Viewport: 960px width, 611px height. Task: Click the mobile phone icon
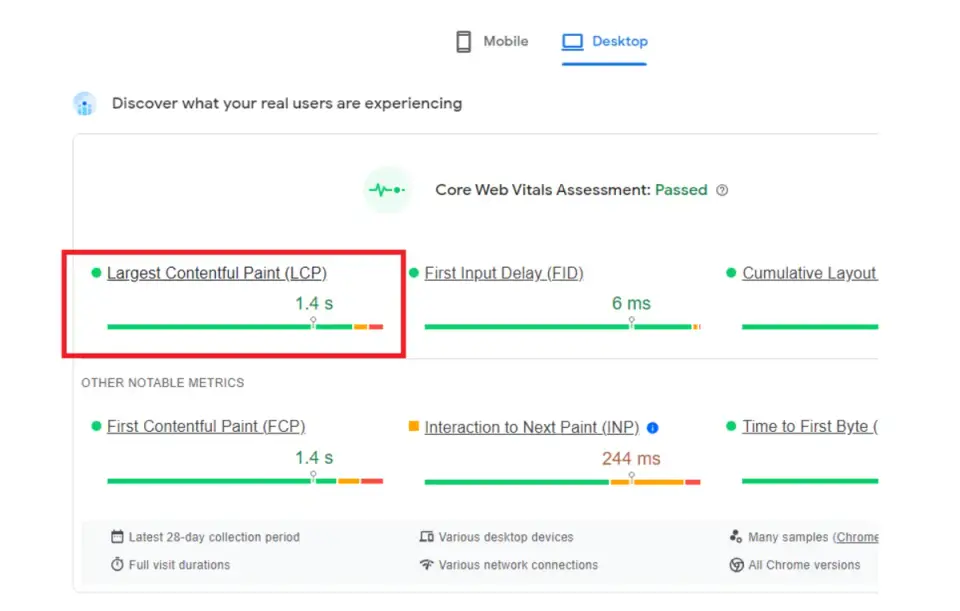(x=463, y=42)
